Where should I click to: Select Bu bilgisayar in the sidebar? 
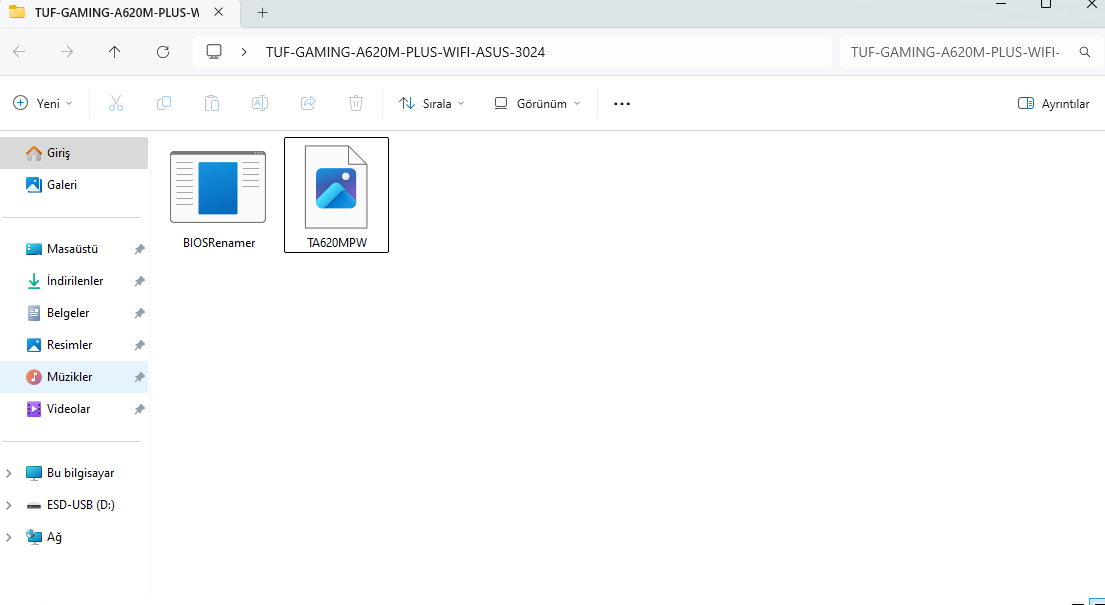pyautogui.click(x=80, y=473)
